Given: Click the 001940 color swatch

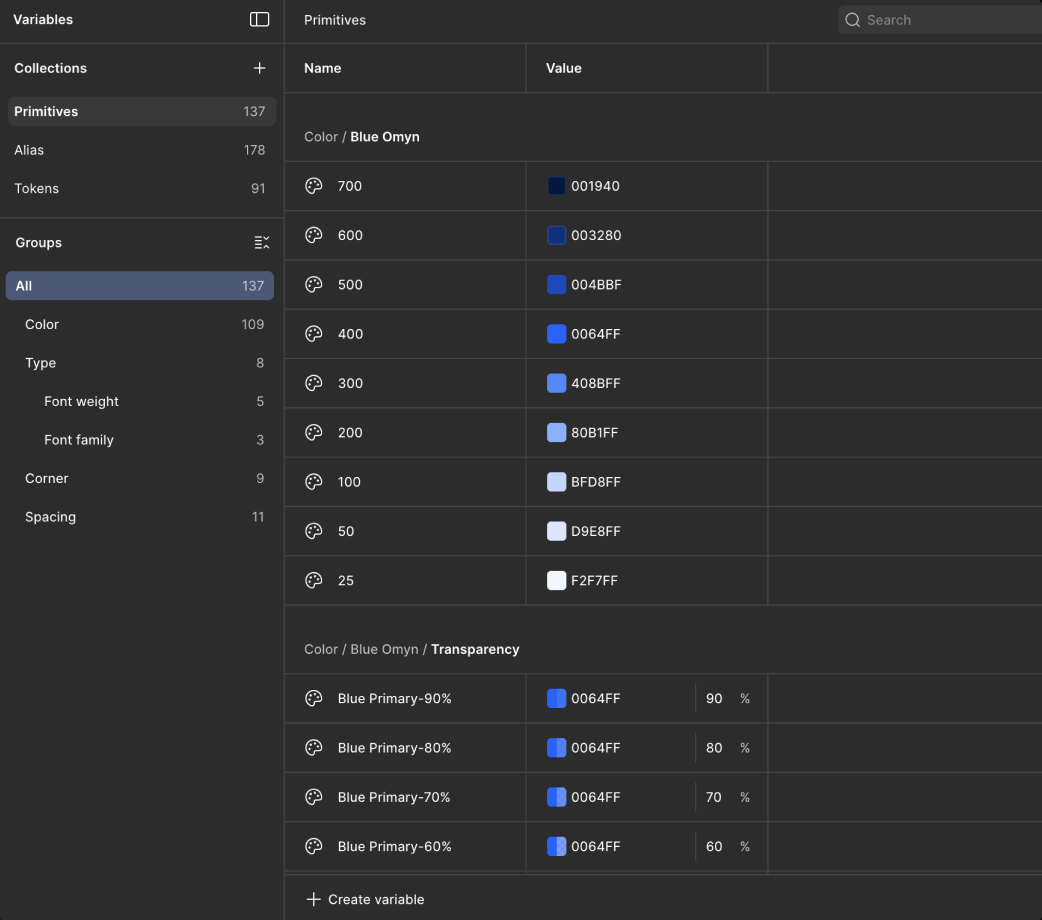Looking at the screenshot, I should pyautogui.click(x=557, y=186).
